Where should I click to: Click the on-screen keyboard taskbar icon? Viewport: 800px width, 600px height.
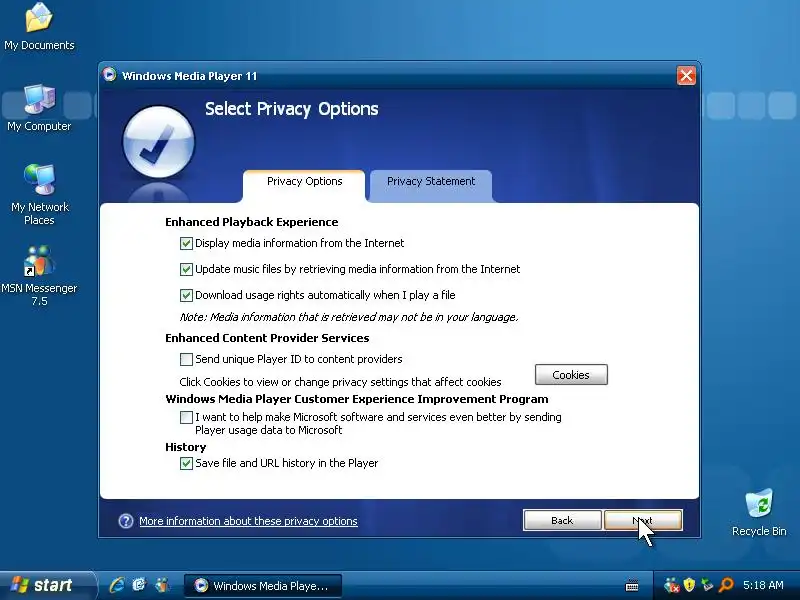tap(632, 585)
